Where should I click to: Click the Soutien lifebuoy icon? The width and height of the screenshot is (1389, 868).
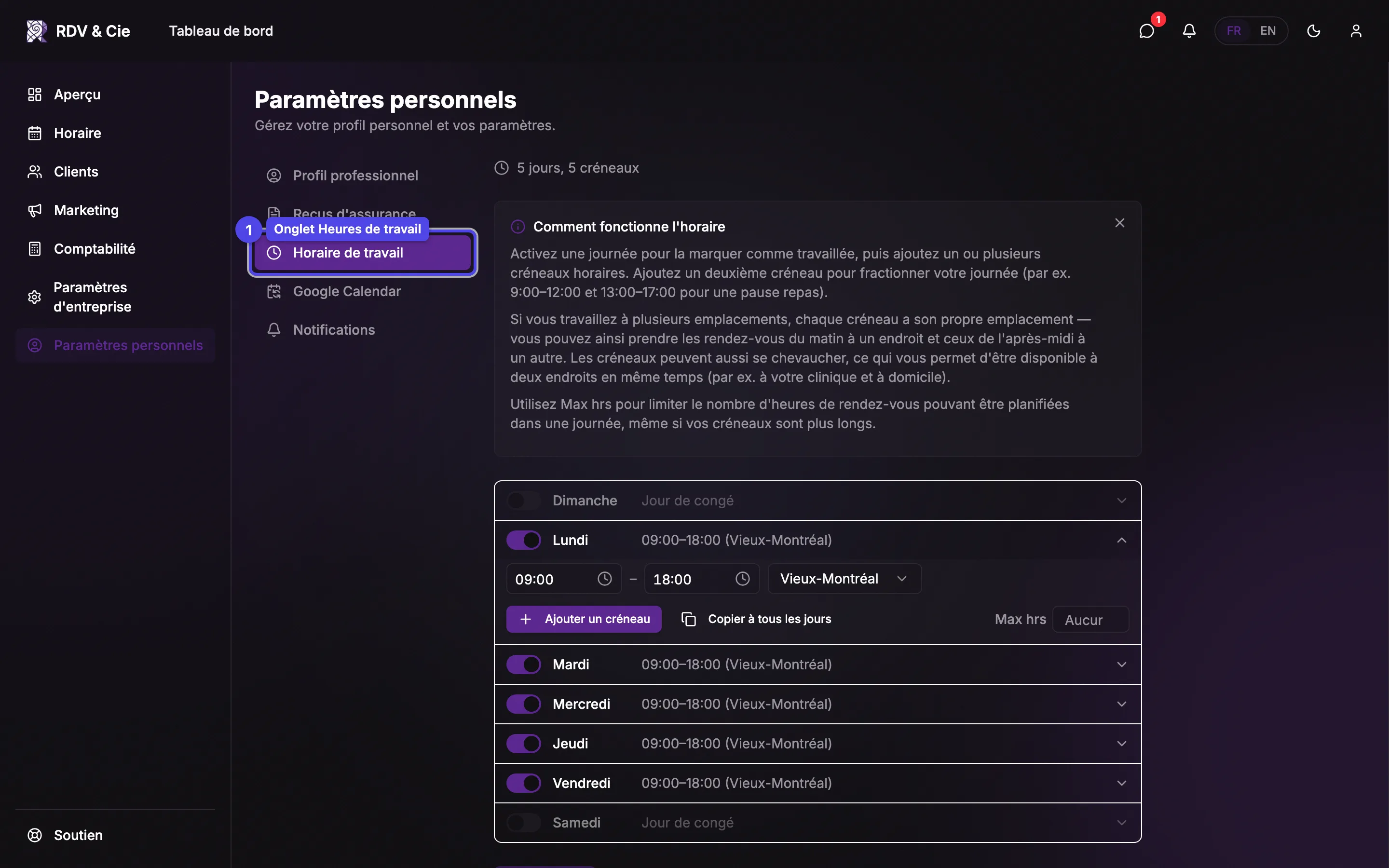pos(34,835)
